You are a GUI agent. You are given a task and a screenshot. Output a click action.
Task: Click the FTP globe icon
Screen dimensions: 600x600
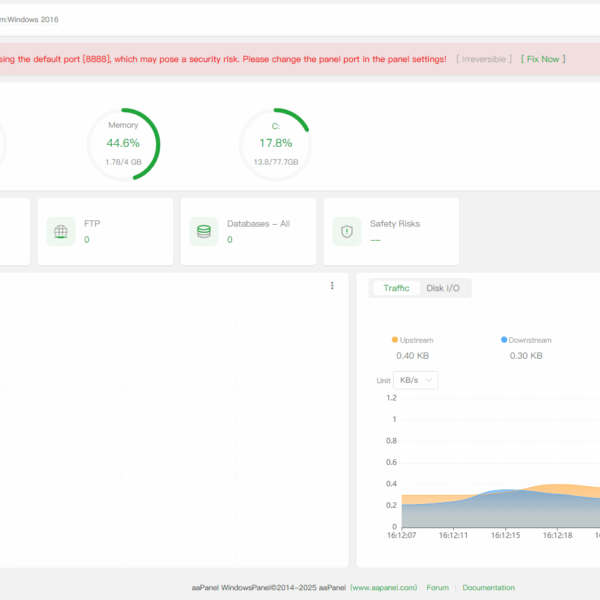coord(61,231)
